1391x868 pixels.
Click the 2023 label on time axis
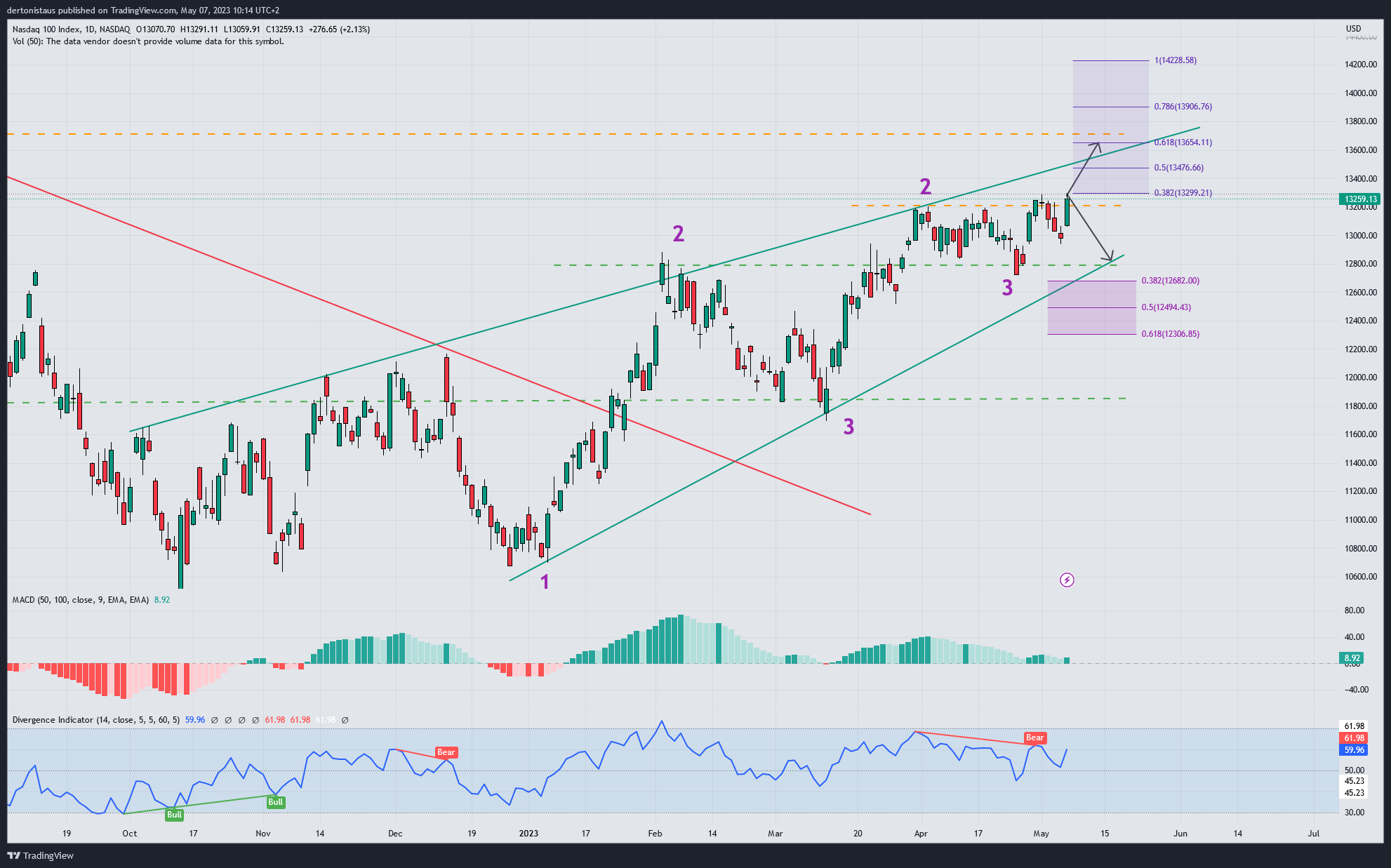click(528, 834)
